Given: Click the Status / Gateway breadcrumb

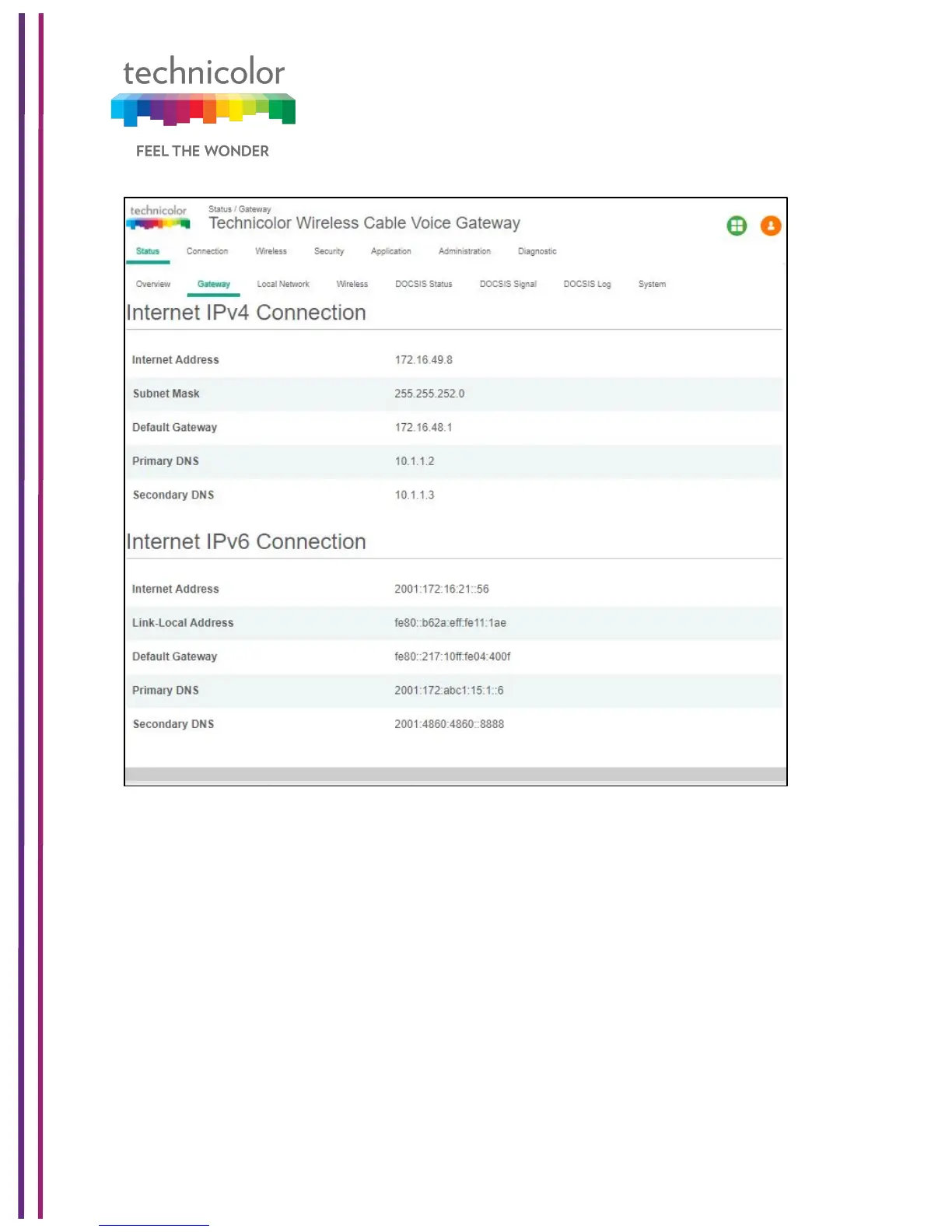Looking at the screenshot, I should click(240, 209).
